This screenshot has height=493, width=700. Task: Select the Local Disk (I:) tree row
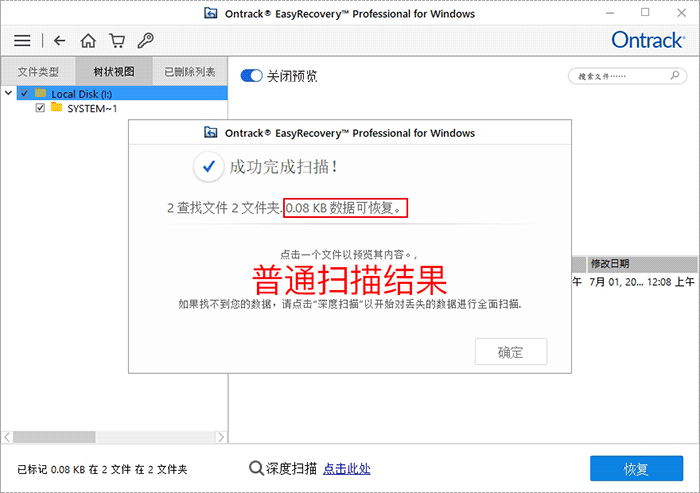point(122,93)
